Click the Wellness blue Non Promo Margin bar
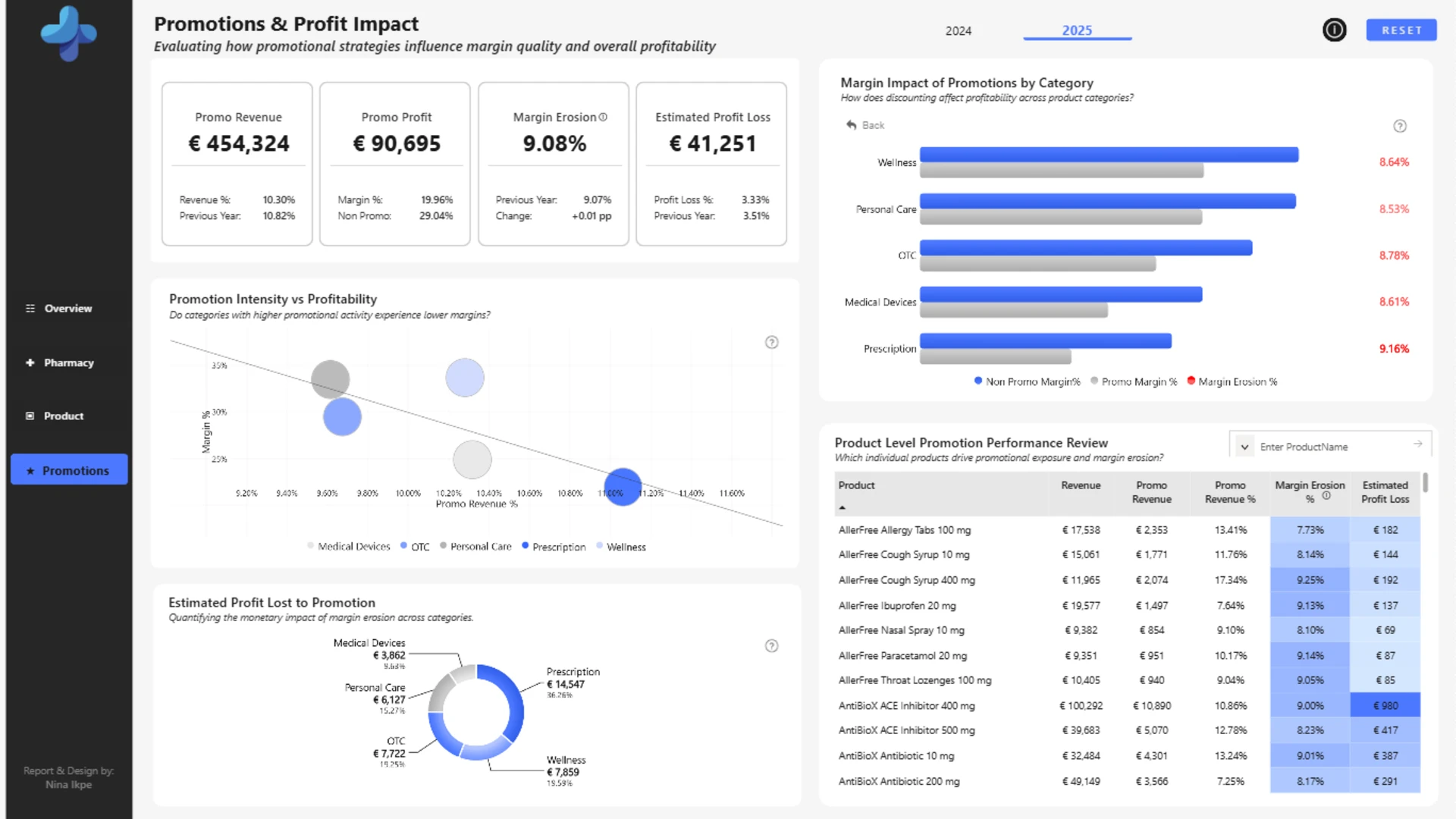The image size is (1456, 819). 1109,155
